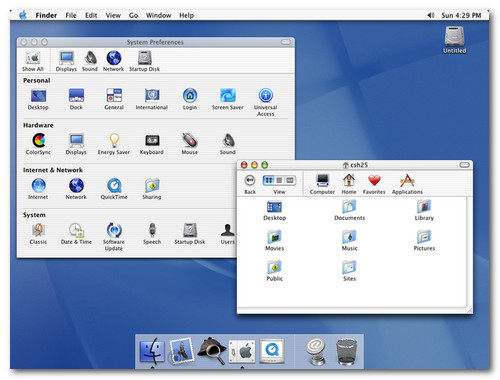Toggle Finder window toolbar with the pill button
The image size is (500, 380).
464,165
